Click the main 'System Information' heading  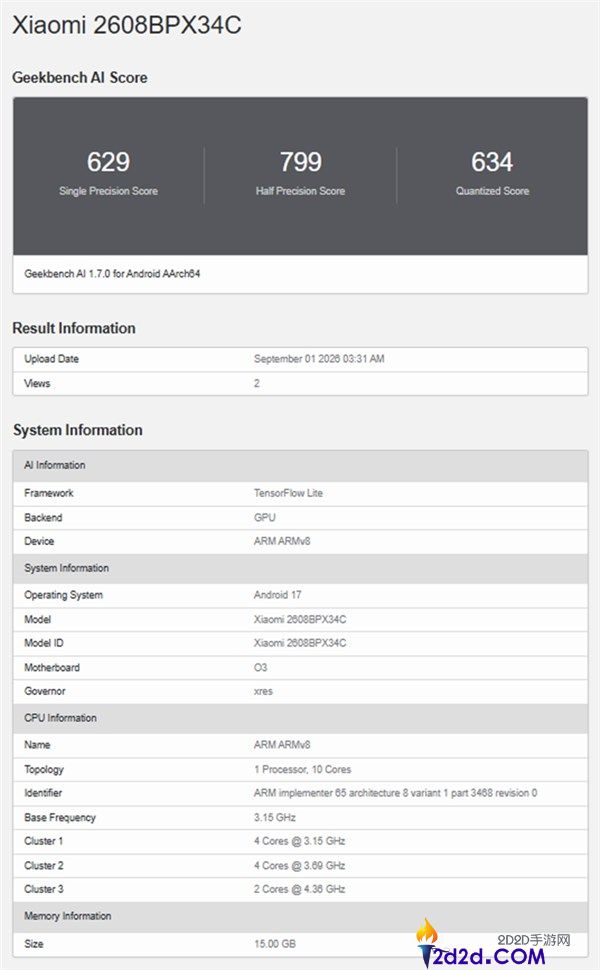[x=78, y=430]
